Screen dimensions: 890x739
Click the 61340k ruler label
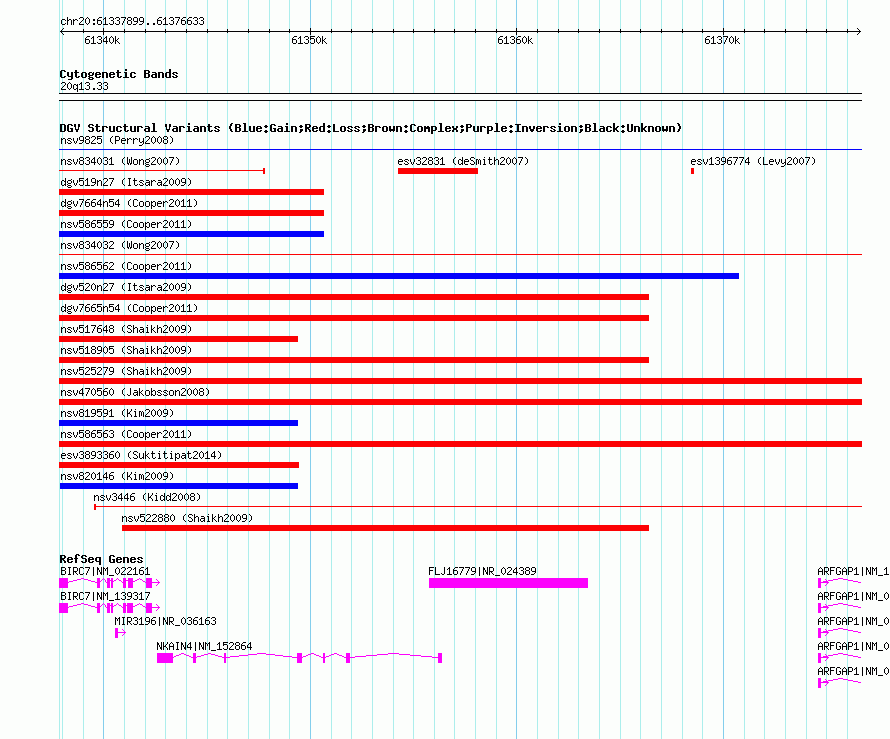102,40
